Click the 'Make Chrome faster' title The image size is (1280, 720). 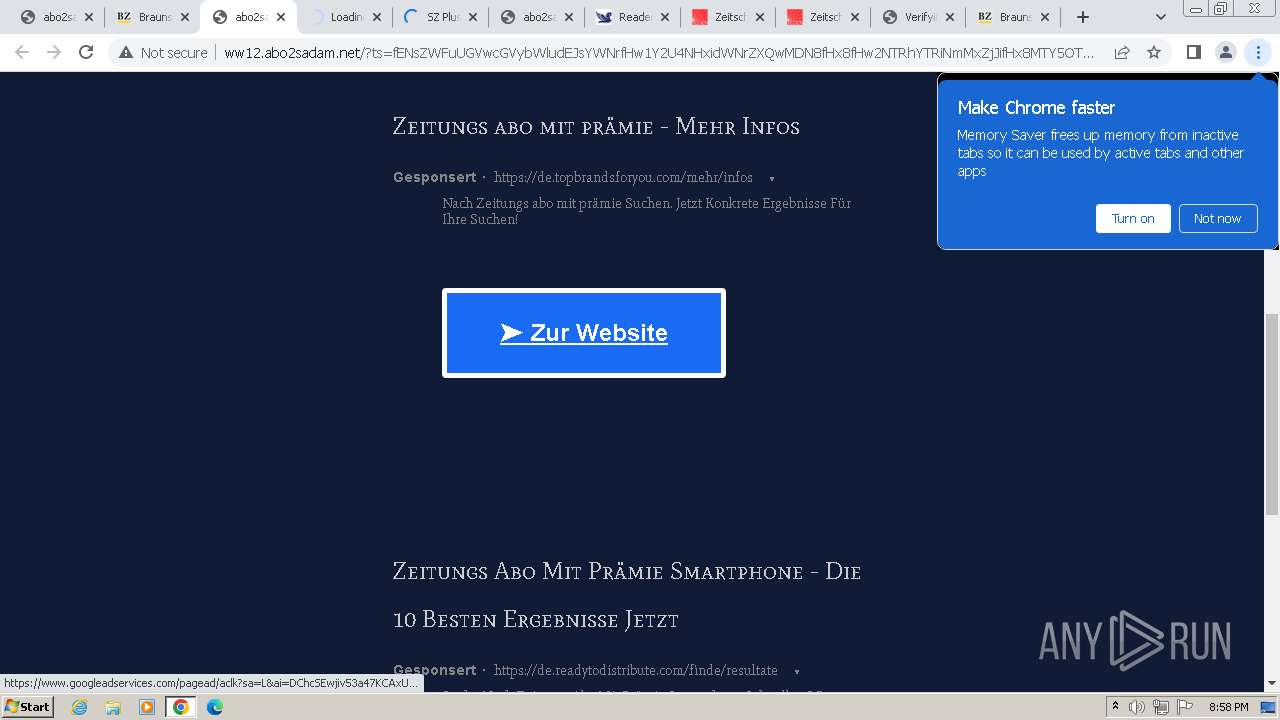pos(1036,107)
